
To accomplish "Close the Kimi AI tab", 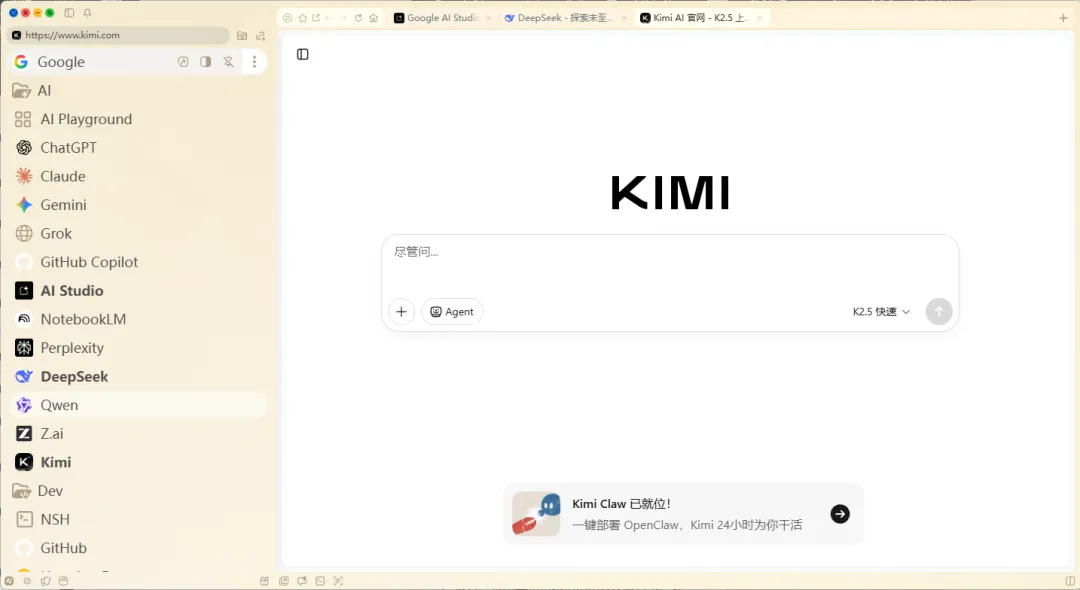I will tap(760, 18).
